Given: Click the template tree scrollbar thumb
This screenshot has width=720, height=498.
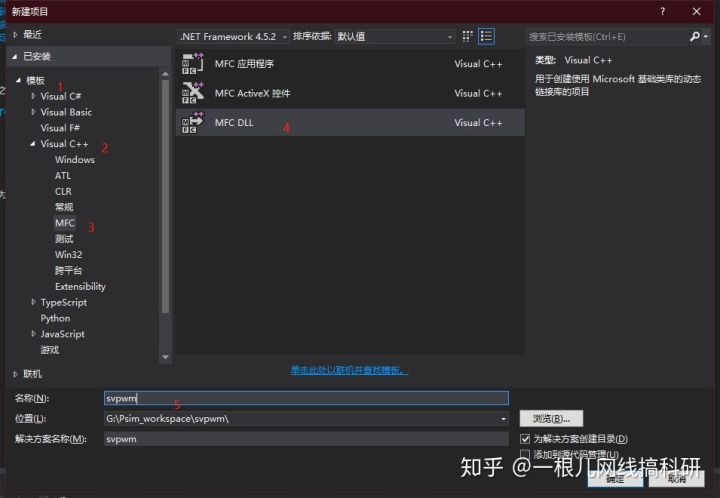Looking at the screenshot, I should (x=165, y=196).
